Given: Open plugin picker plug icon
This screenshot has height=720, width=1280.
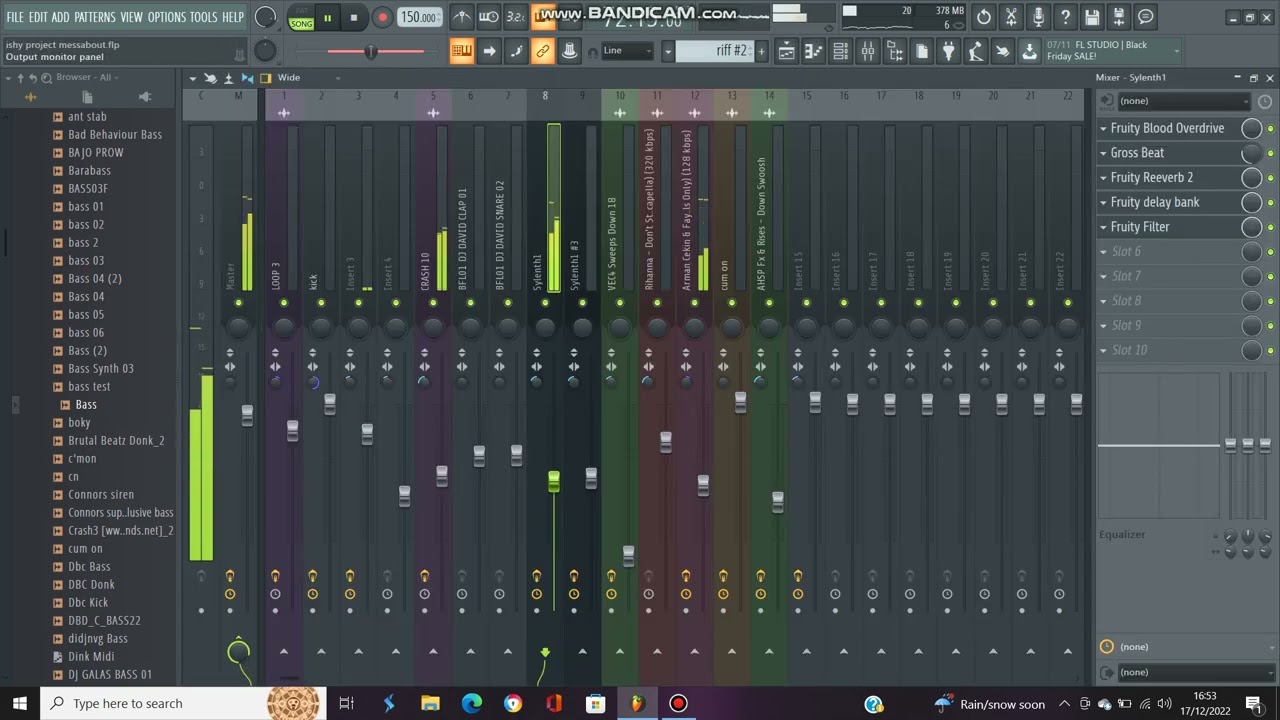Looking at the screenshot, I should point(948,51).
